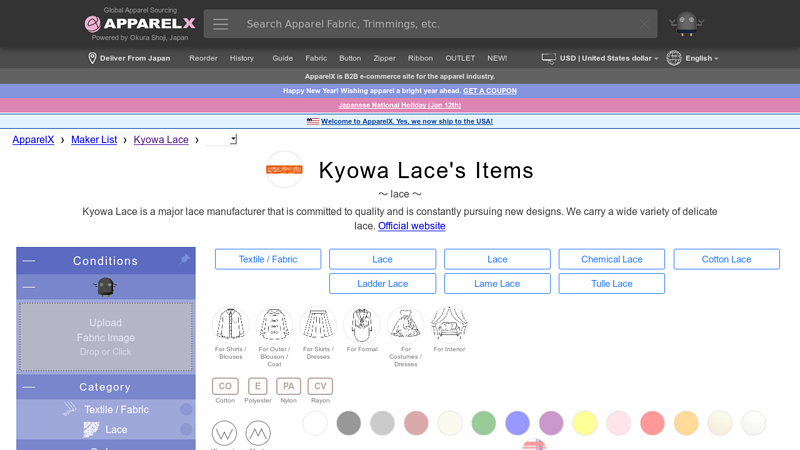Viewport: 800px width, 450px height.
Task: Toggle the Lace radio in Category
Action: (186, 430)
